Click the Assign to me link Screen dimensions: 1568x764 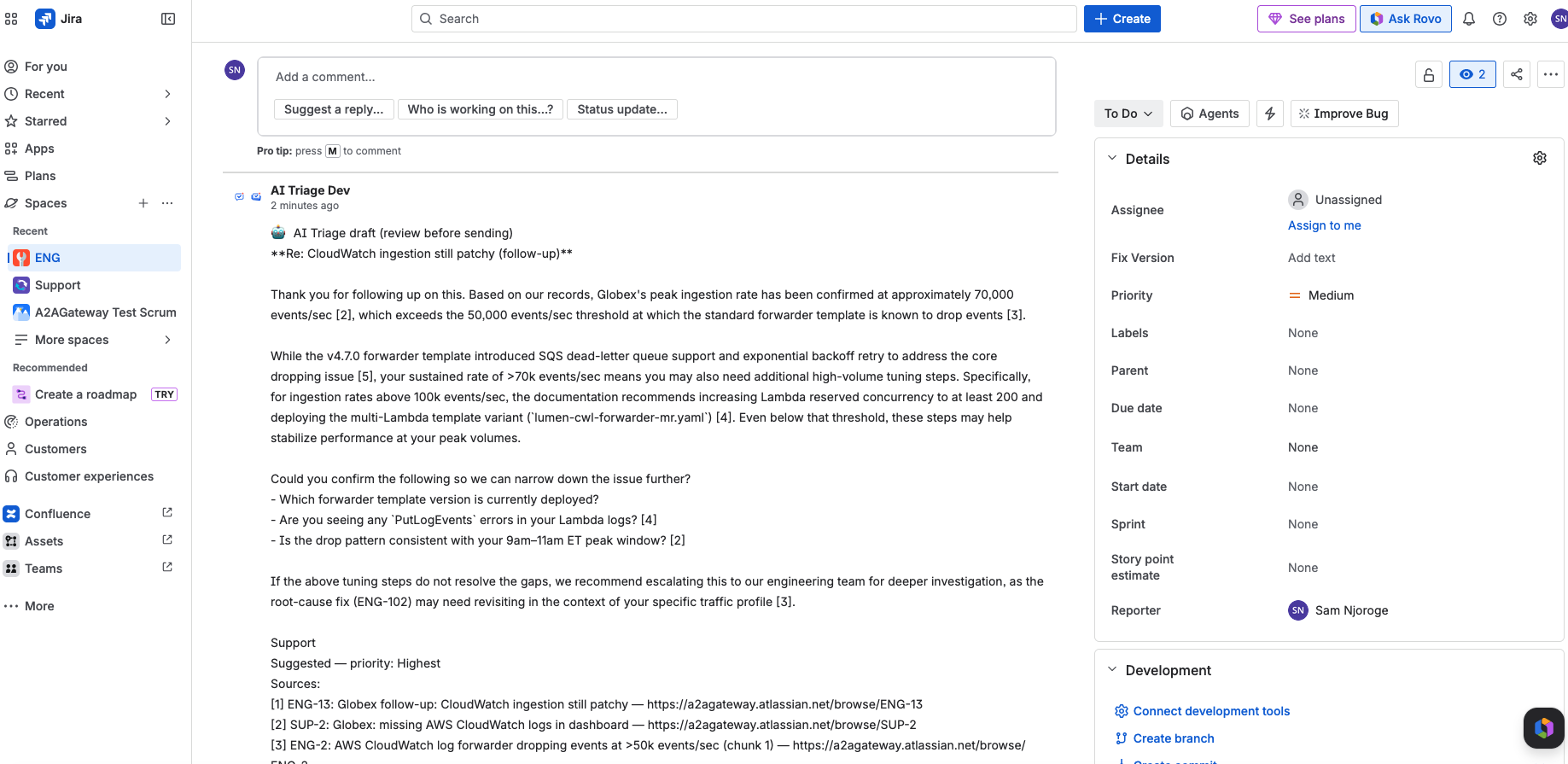coord(1324,225)
